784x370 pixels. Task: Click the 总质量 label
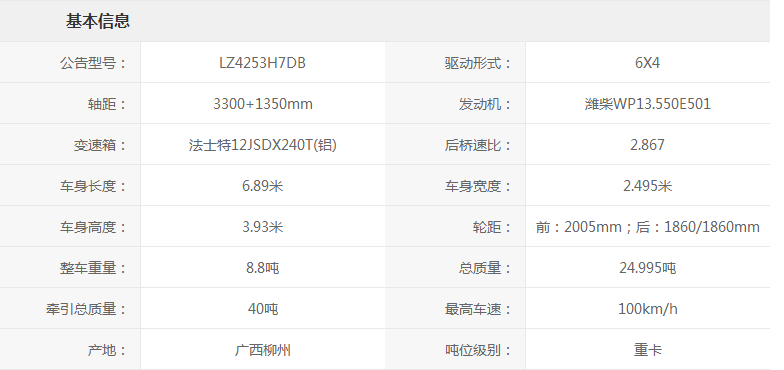484,268
